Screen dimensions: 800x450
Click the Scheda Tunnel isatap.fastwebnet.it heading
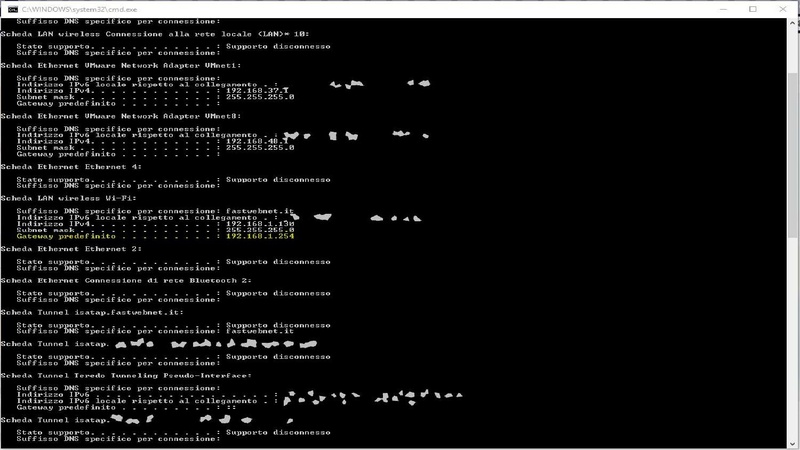point(92,312)
